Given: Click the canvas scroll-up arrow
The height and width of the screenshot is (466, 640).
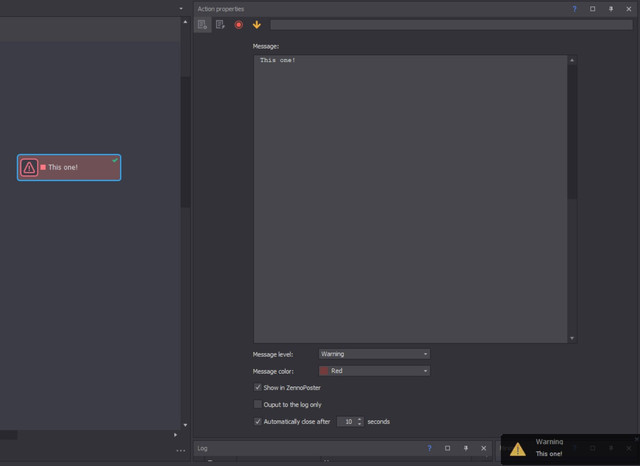Looking at the screenshot, I should pos(185,22).
